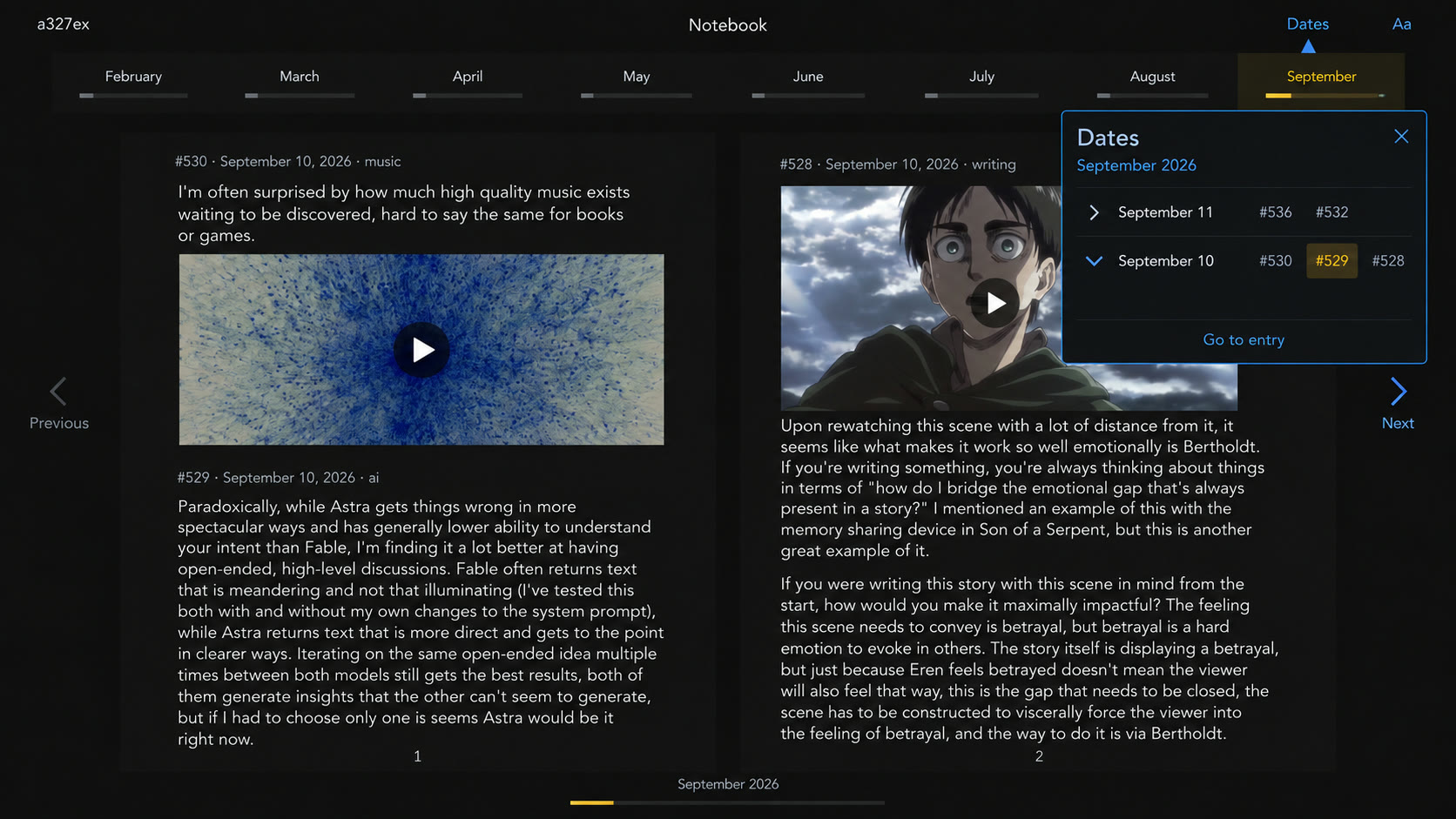This screenshot has width=1456, height=819.
Task: Switch to the February tab
Action: coord(133,77)
